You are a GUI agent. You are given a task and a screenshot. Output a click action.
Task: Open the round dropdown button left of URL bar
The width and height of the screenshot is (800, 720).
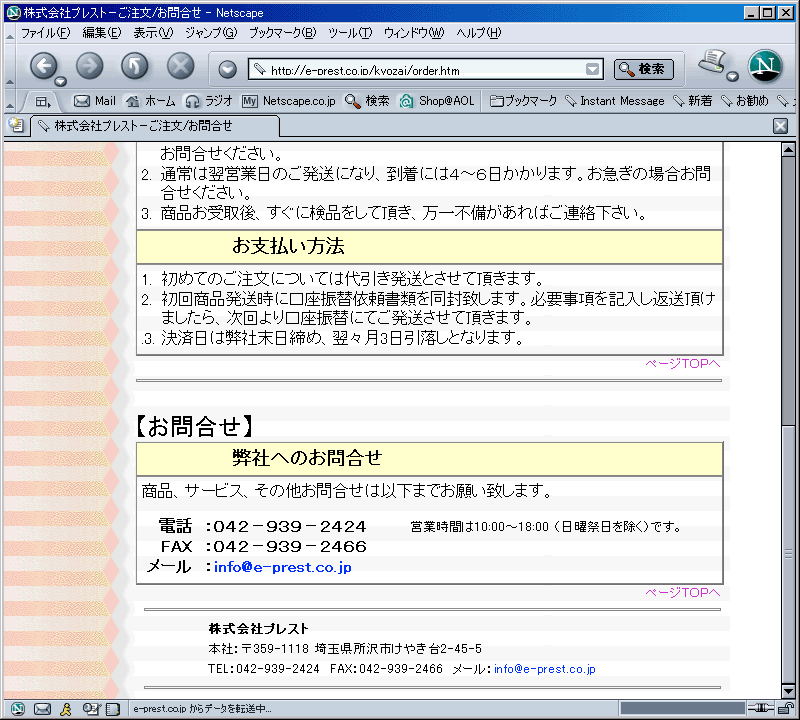click(228, 69)
